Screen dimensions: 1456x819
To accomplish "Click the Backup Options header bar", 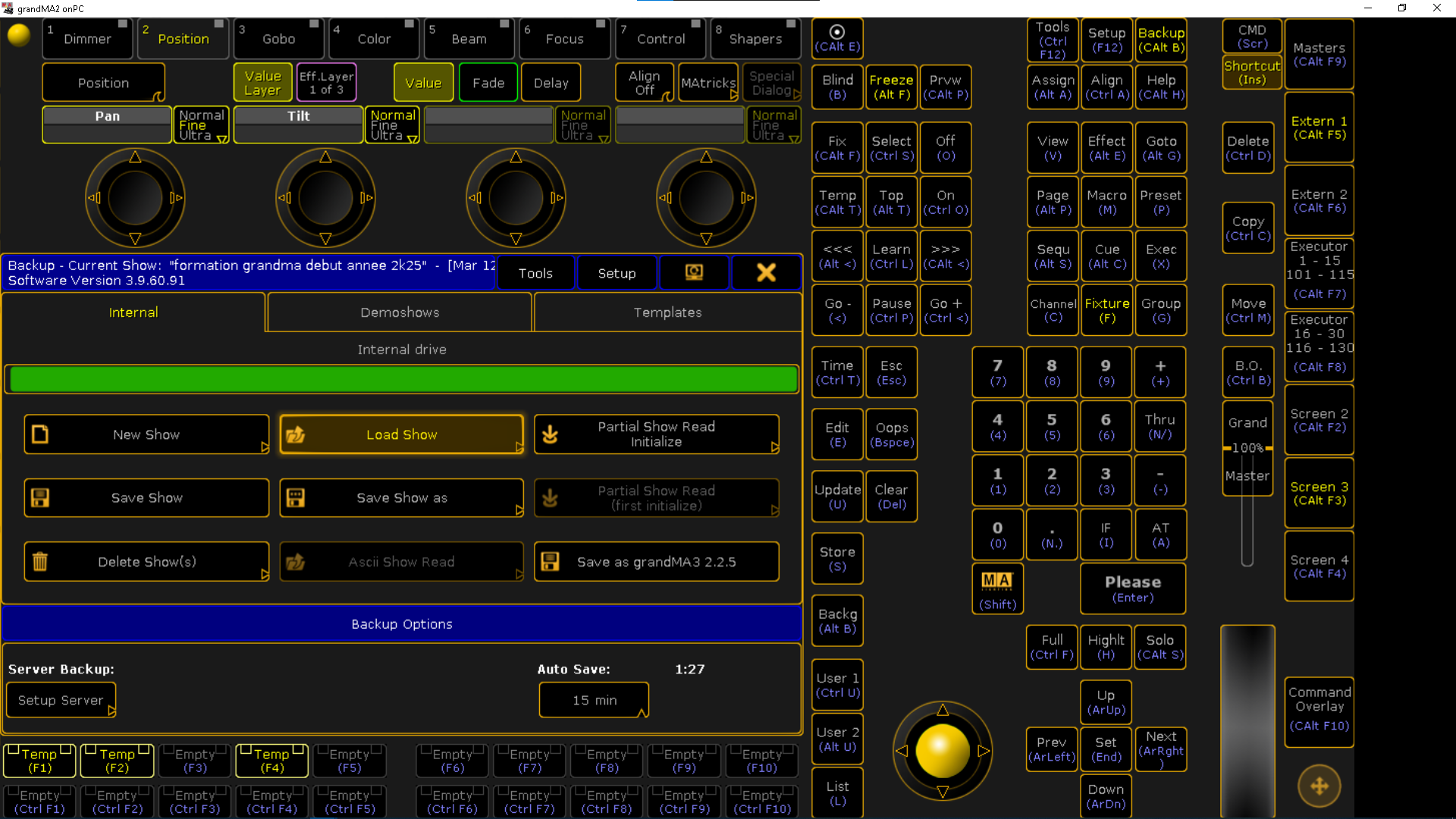I will [x=402, y=624].
